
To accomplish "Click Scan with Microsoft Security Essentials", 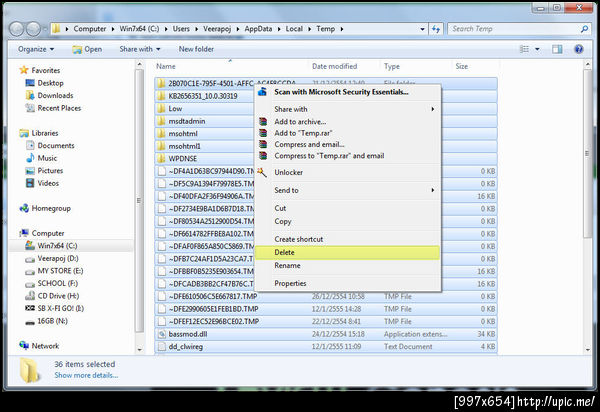I will pyautogui.click(x=347, y=92).
